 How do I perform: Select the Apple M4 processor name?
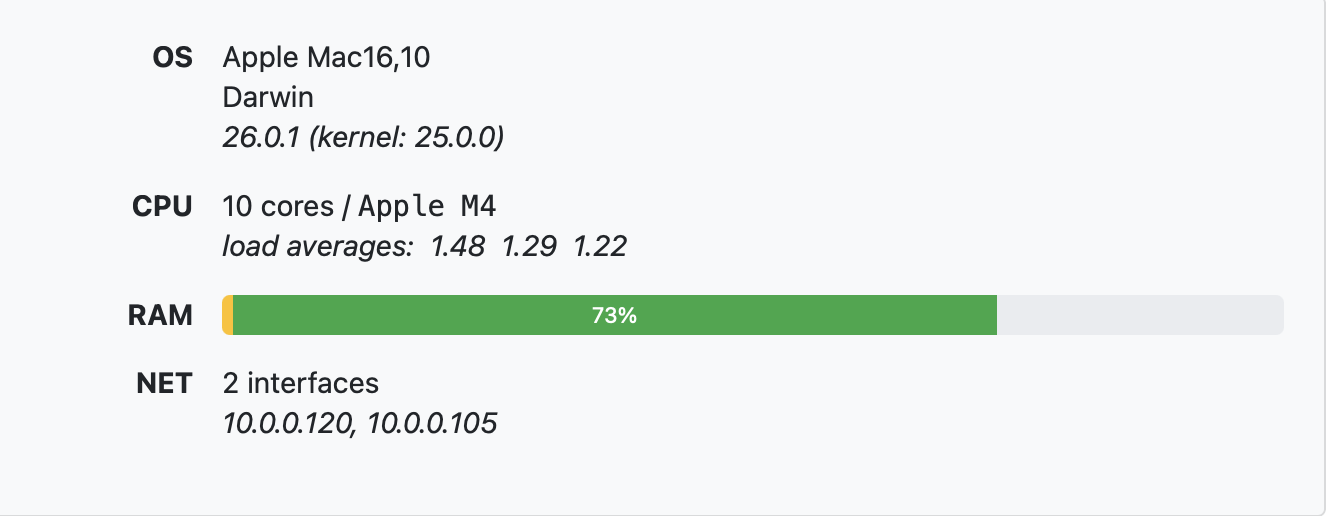[x=427, y=207]
